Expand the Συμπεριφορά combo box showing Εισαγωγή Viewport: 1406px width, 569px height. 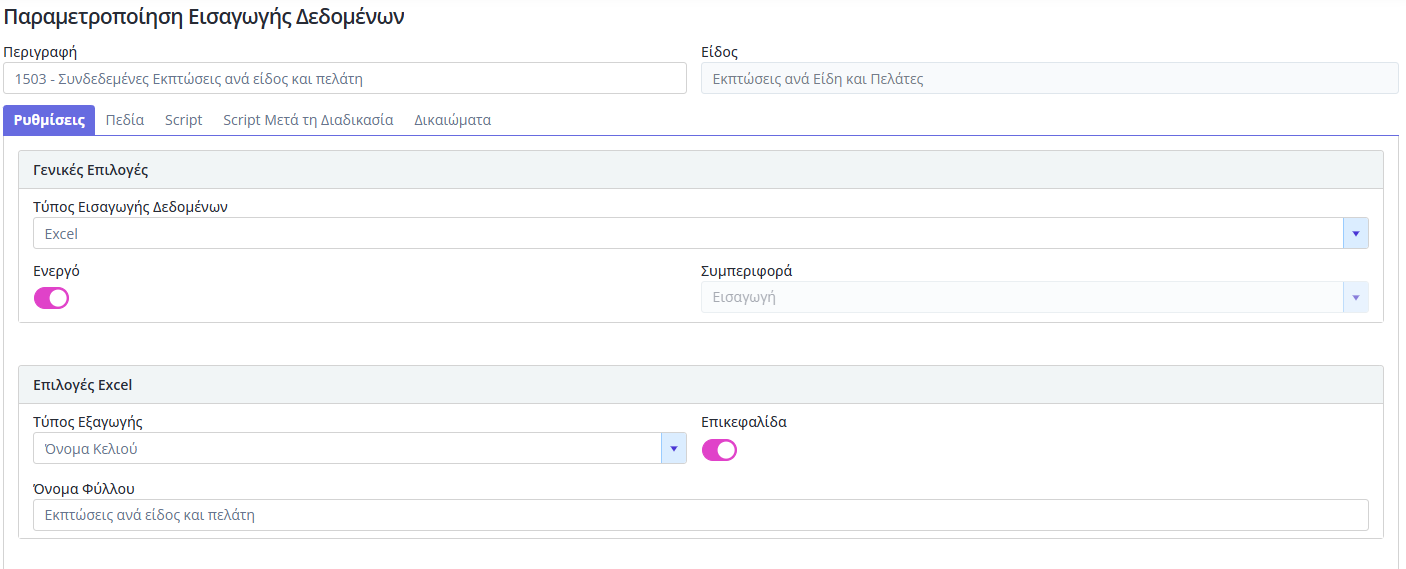[x=1020, y=298]
